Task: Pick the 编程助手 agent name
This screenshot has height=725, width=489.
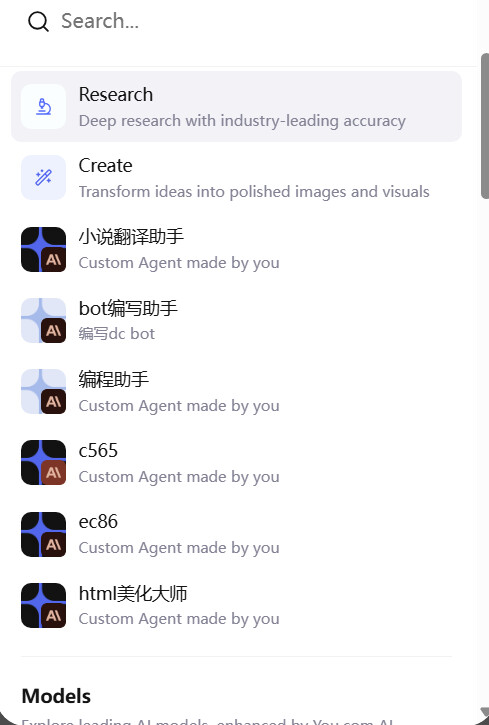Action: (x=114, y=380)
